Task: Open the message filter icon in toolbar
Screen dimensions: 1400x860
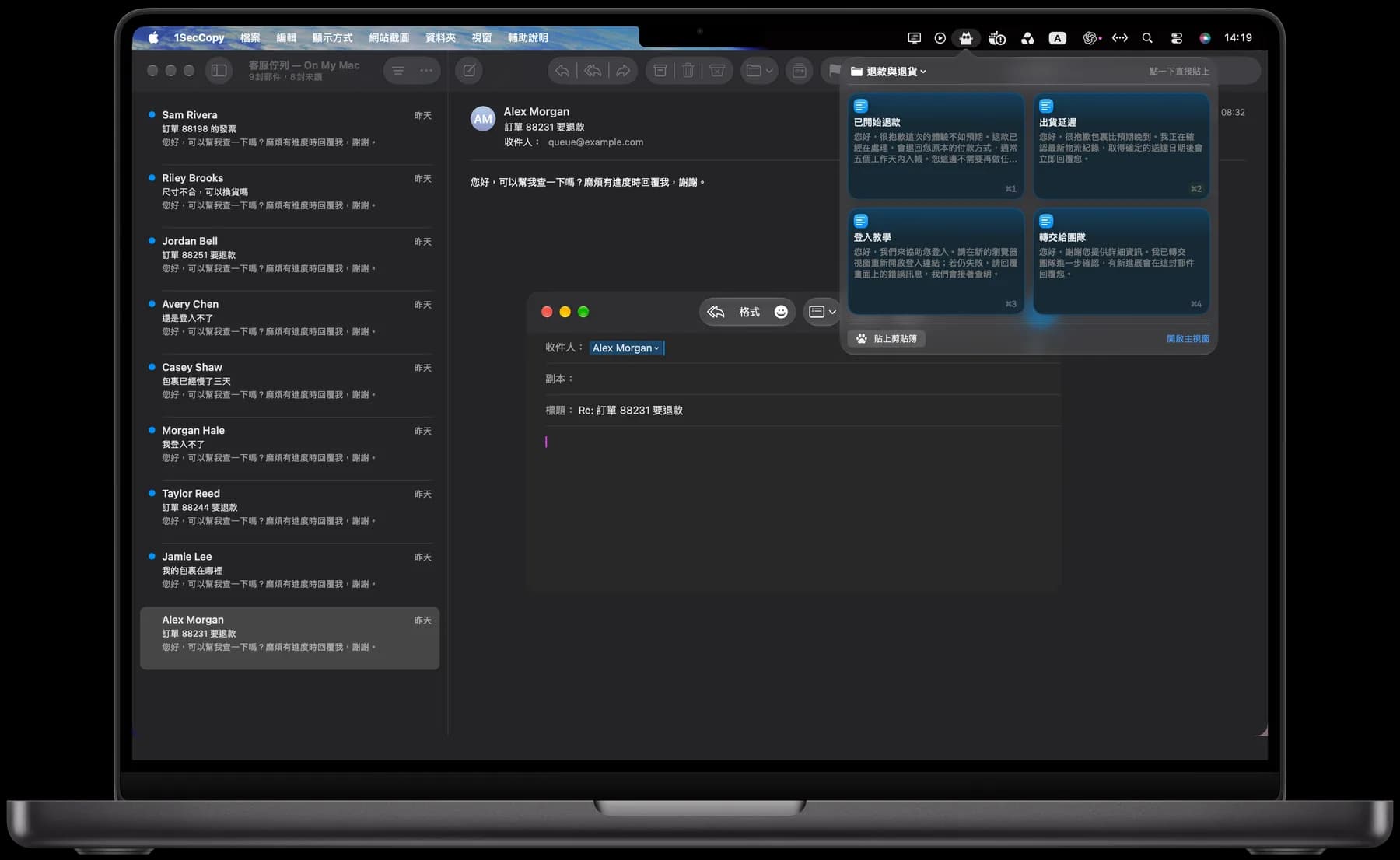Action: pos(398,71)
